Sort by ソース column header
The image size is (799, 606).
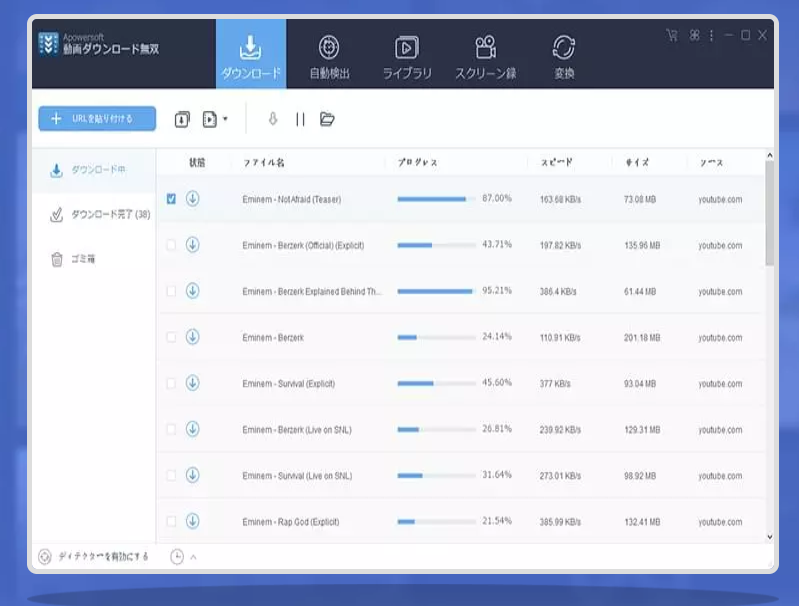tap(711, 163)
